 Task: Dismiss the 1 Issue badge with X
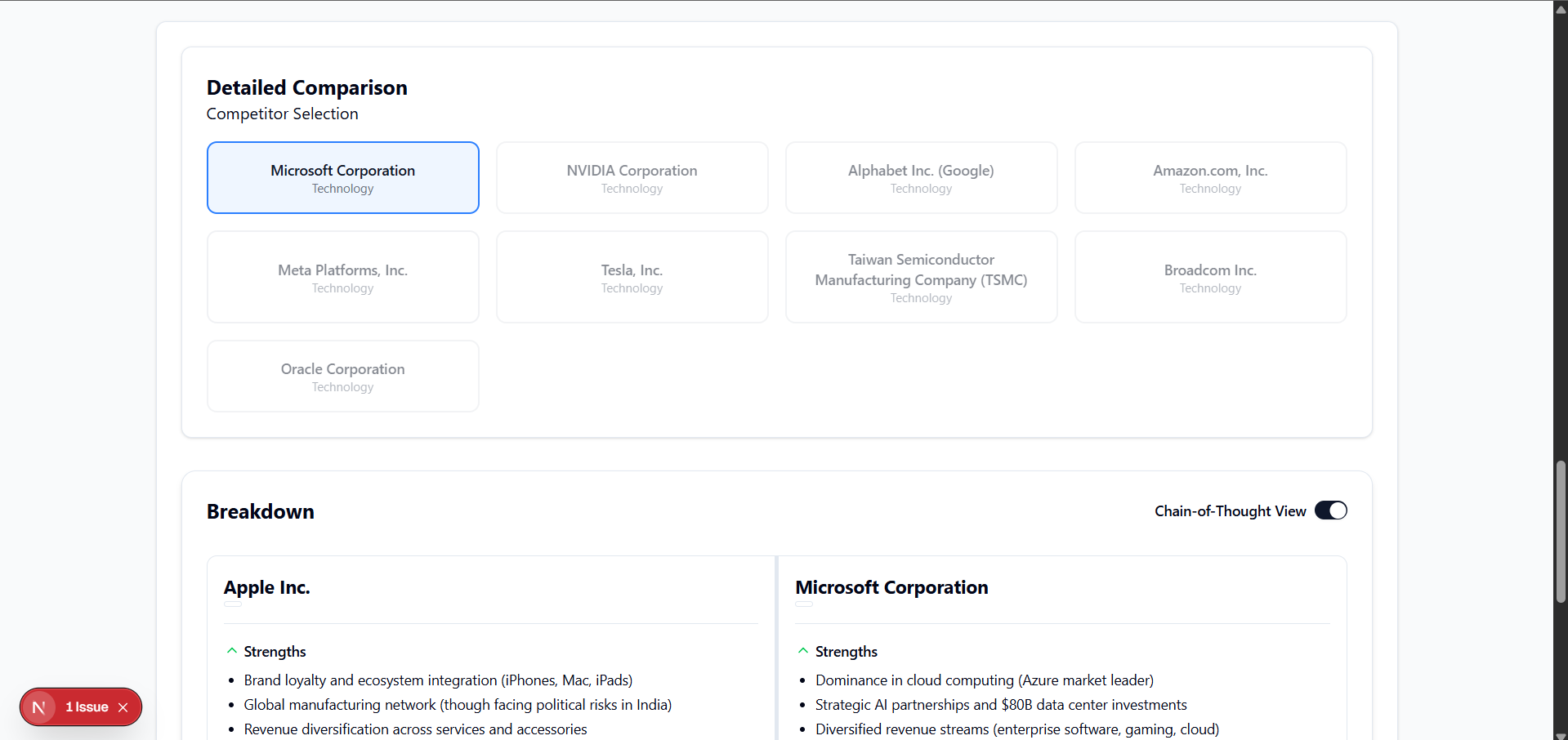coord(123,707)
